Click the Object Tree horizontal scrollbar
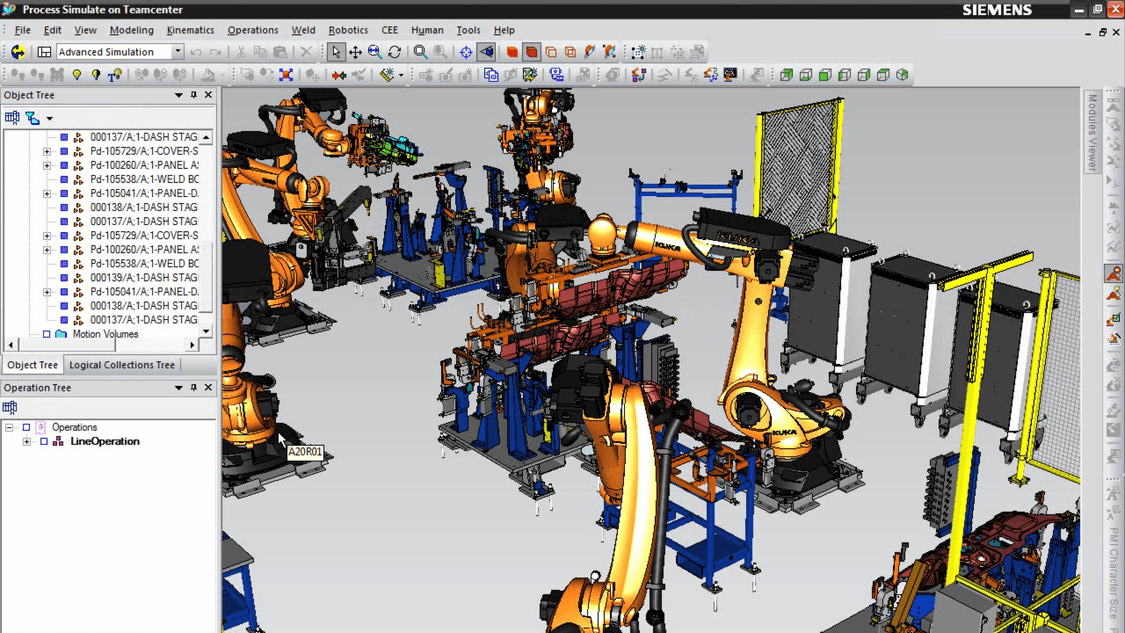 (64, 346)
